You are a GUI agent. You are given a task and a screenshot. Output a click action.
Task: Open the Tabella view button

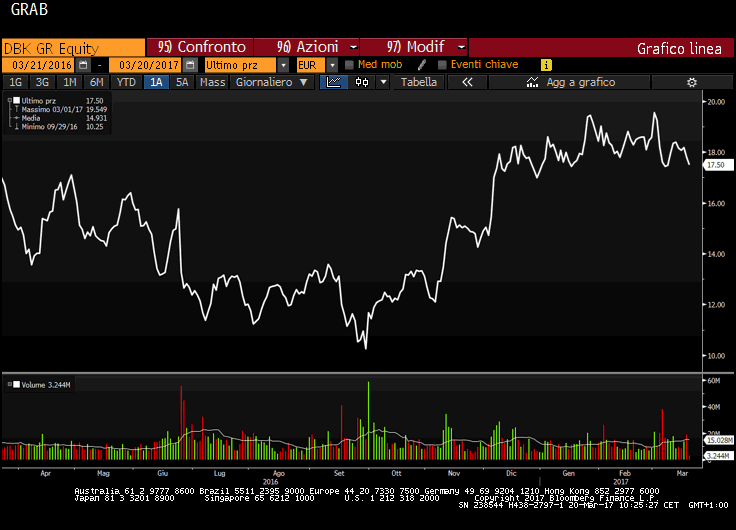(419, 82)
